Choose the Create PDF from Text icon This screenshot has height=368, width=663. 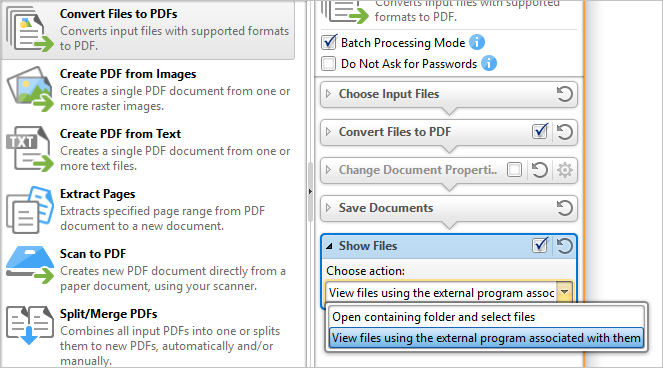pyautogui.click(x=30, y=149)
